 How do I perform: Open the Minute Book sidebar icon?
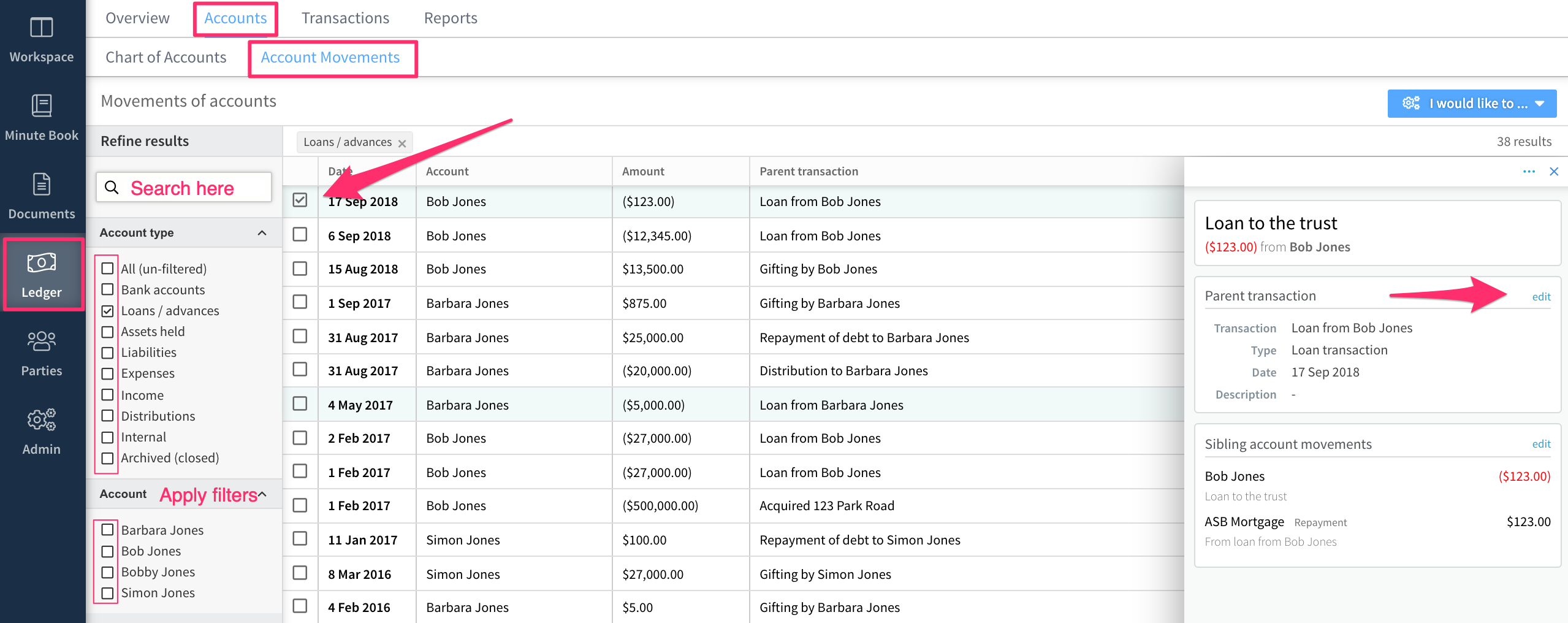[41, 117]
